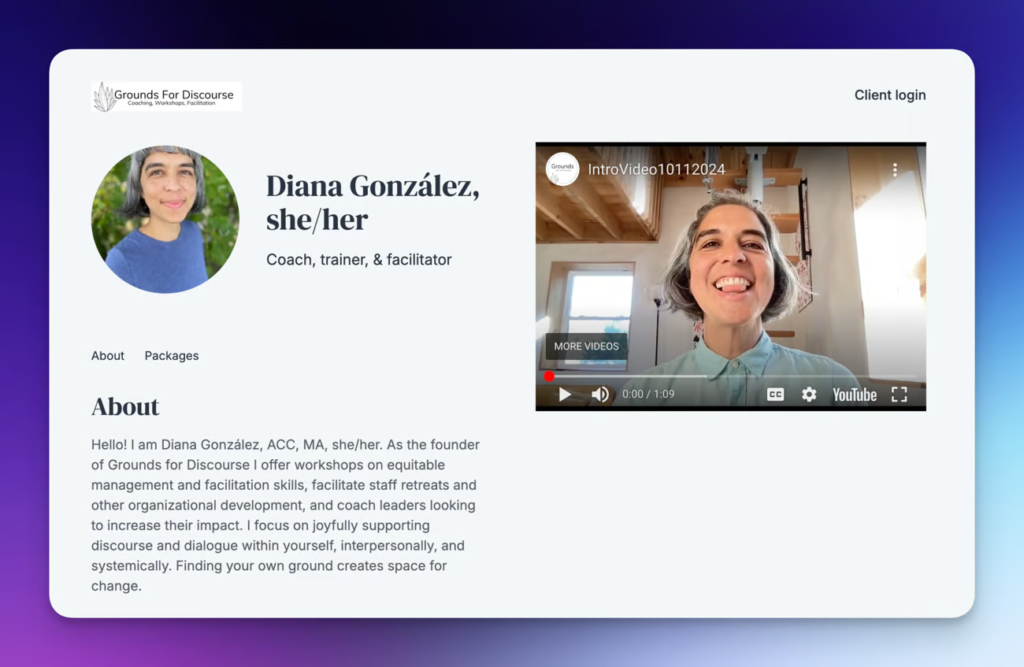1024x667 pixels.
Task: Click the YouTube logo in the player
Action: [854, 395]
